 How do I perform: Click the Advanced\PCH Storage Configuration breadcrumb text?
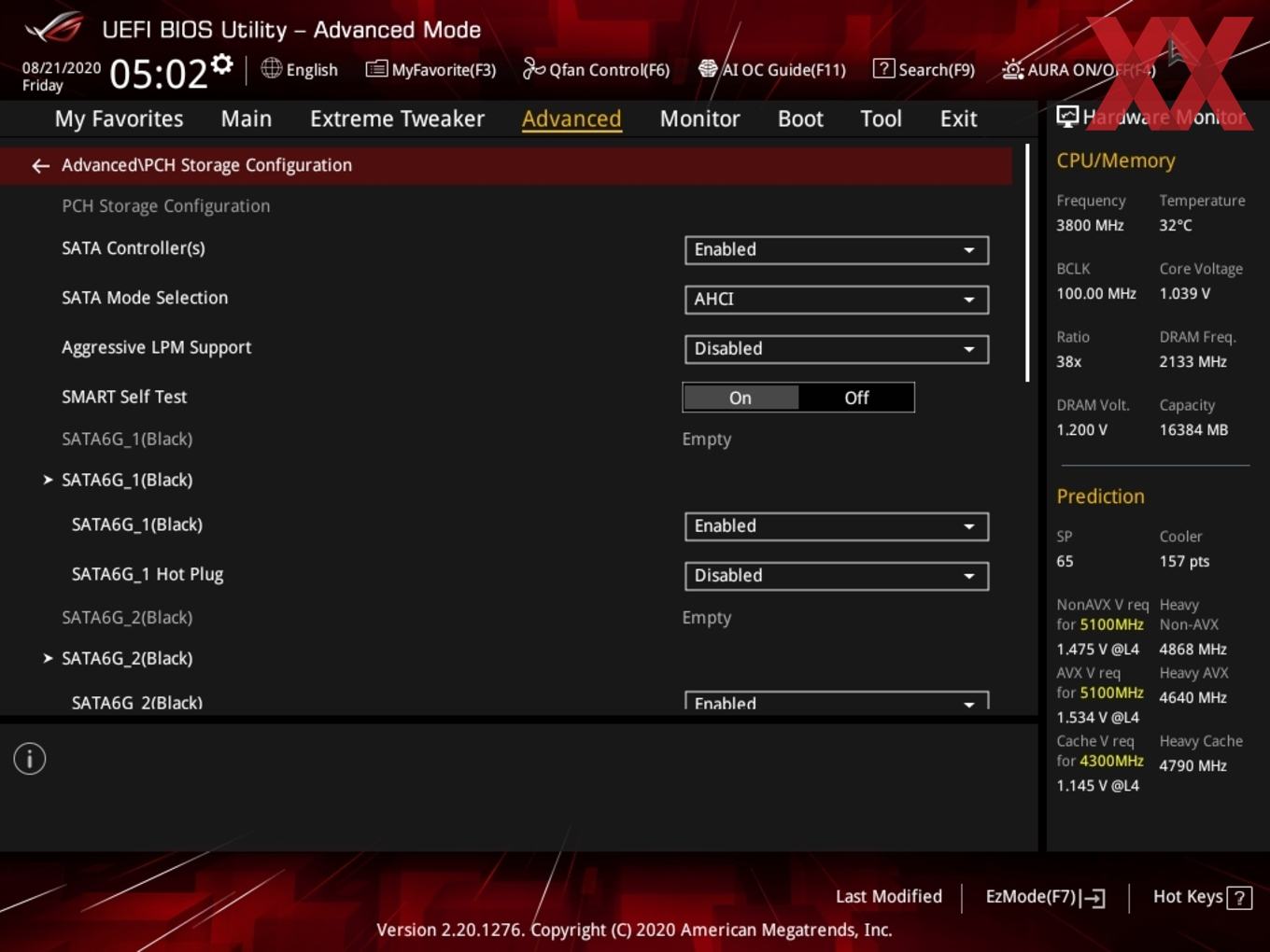pos(207,165)
